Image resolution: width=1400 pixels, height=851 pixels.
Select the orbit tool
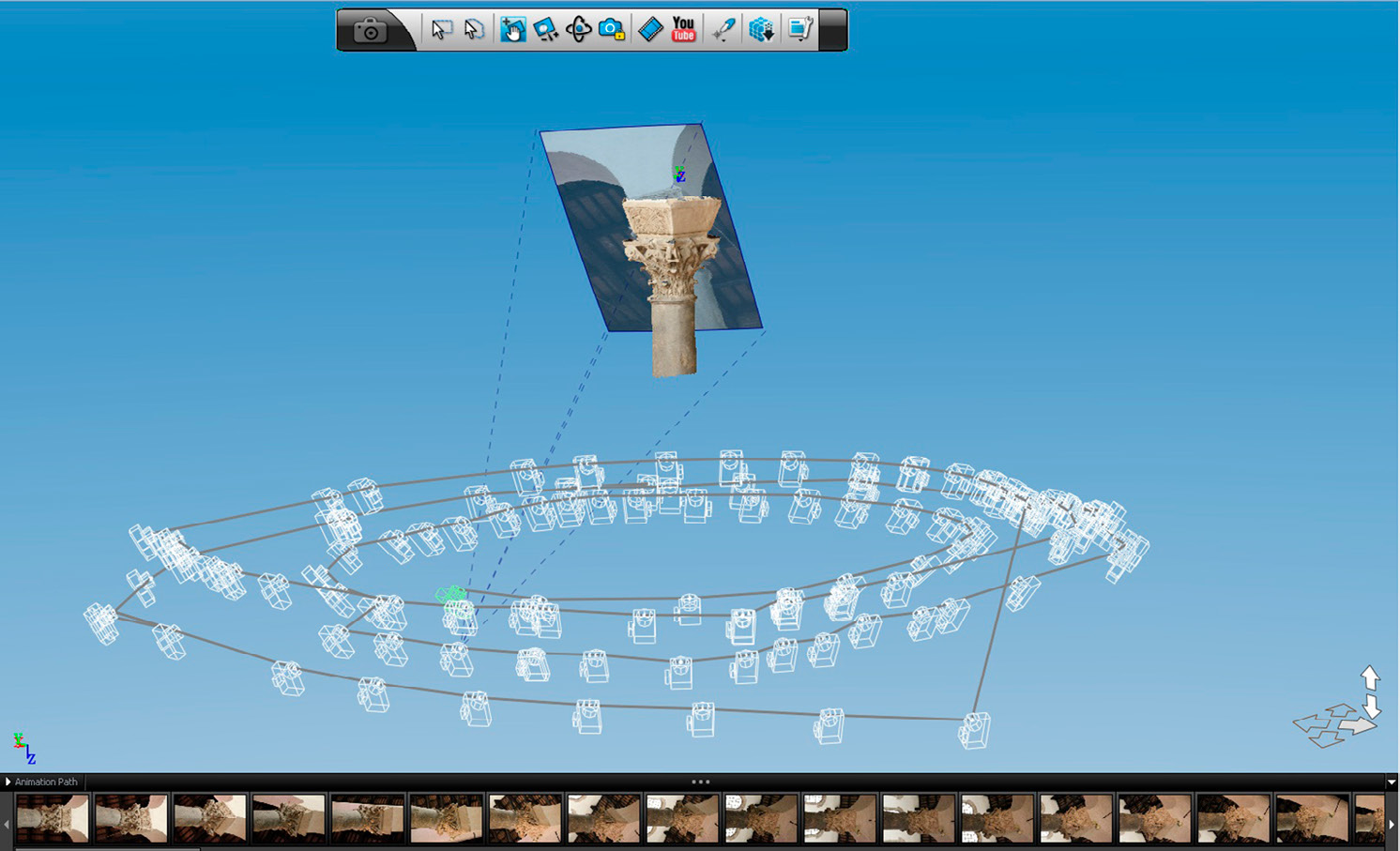[x=578, y=29]
